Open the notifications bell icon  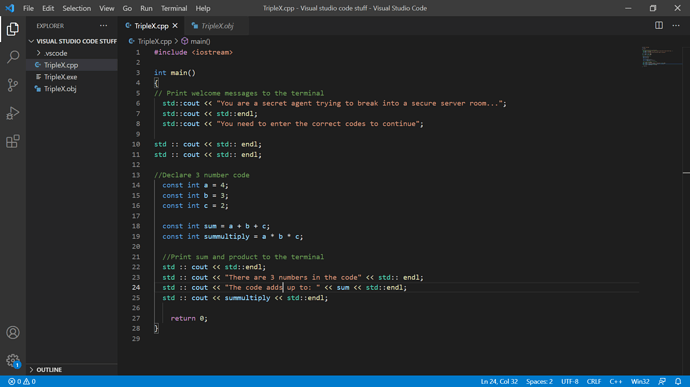[678, 381]
